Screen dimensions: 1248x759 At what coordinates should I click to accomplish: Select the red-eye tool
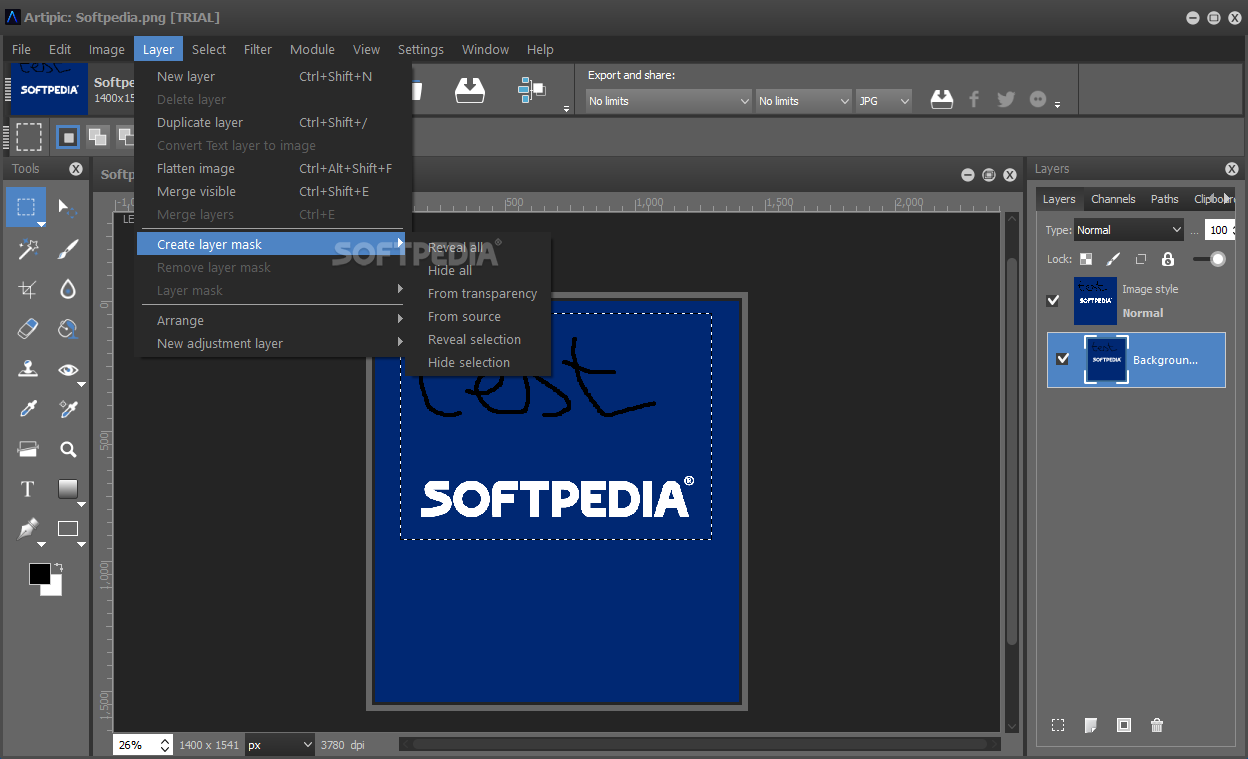(x=68, y=369)
